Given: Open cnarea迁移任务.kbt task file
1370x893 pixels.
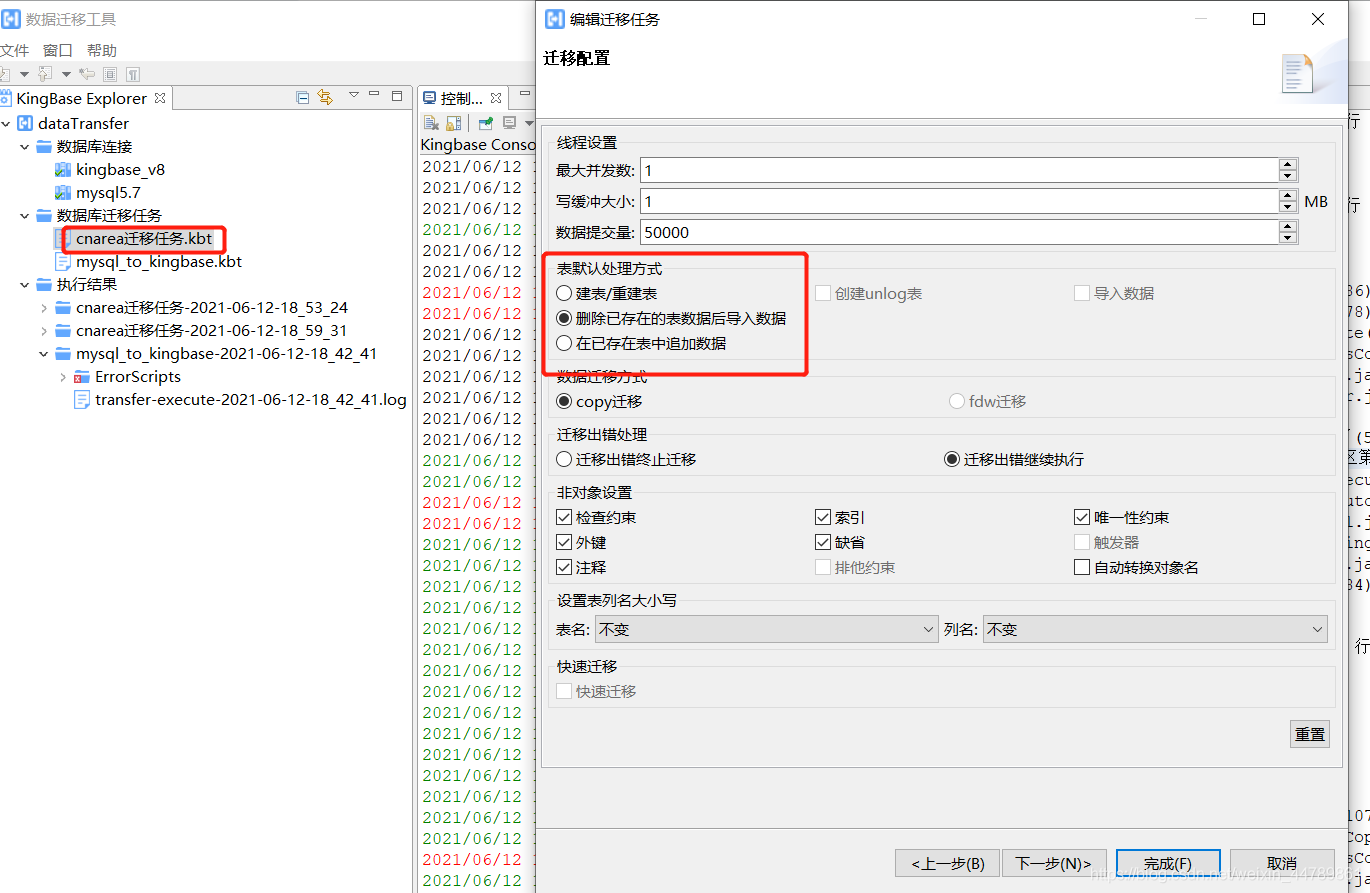Looking at the screenshot, I should point(144,239).
